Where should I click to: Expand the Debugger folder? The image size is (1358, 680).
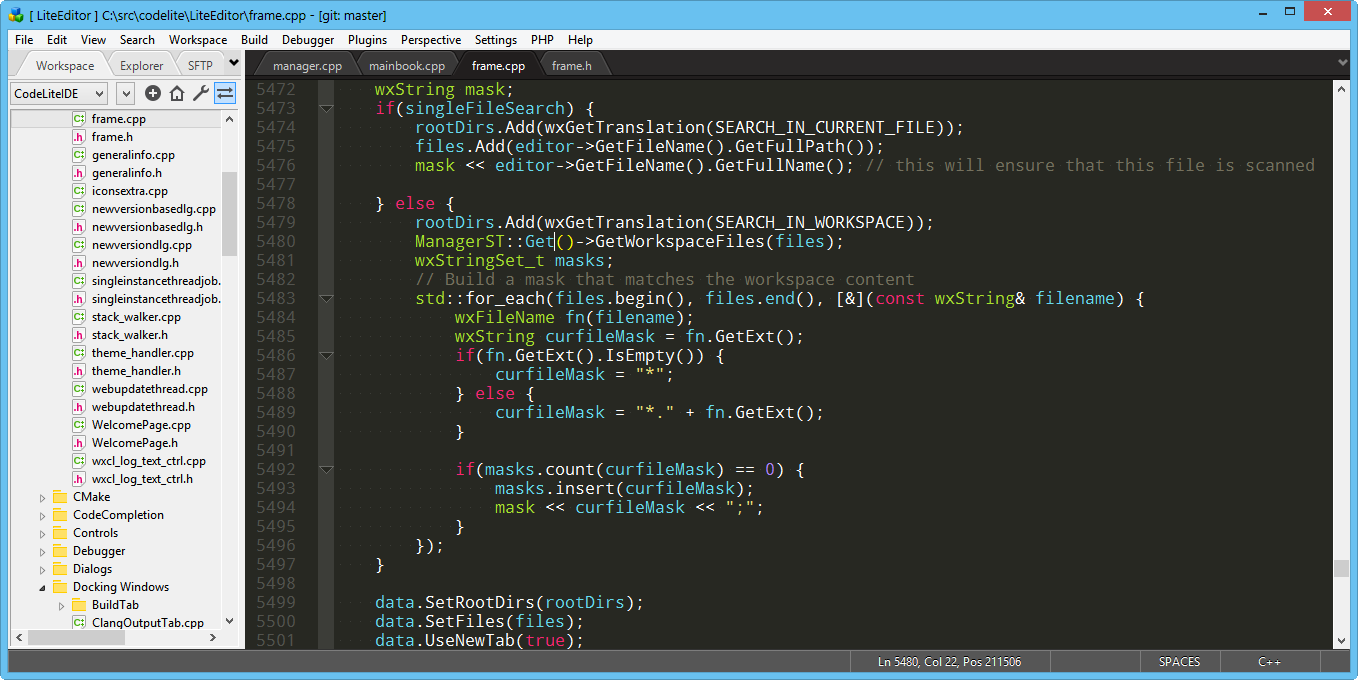point(41,550)
